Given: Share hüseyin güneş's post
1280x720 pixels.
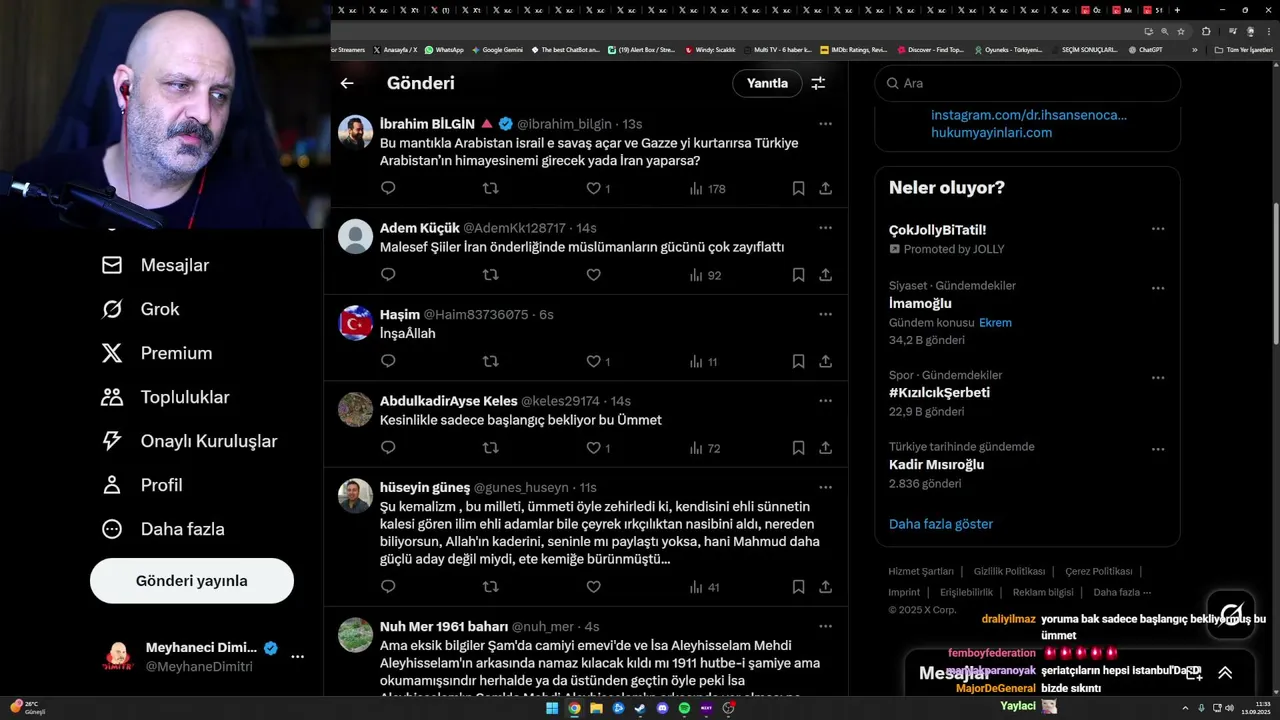Looking at the screenshot, I should [x=825, y=587].
